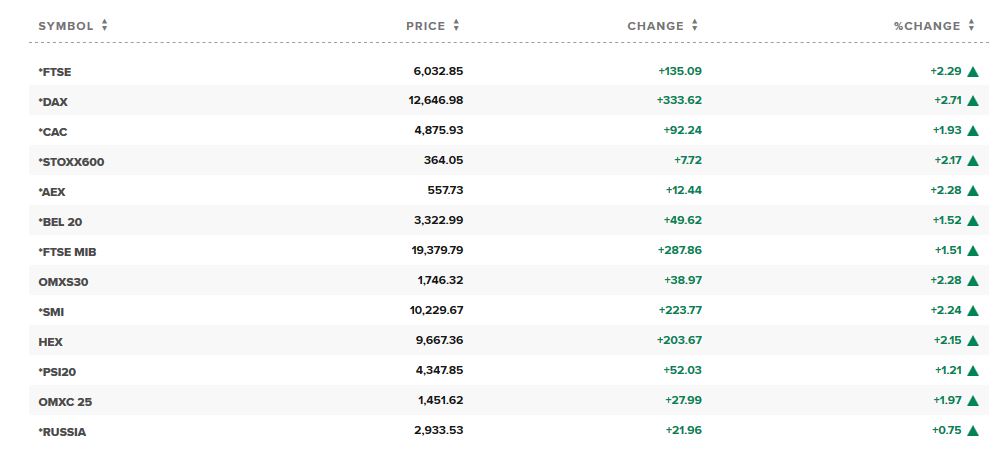The image size is (999, 472).
Task: Select the price value 19,379.79
Action: [x=438, y=250]
